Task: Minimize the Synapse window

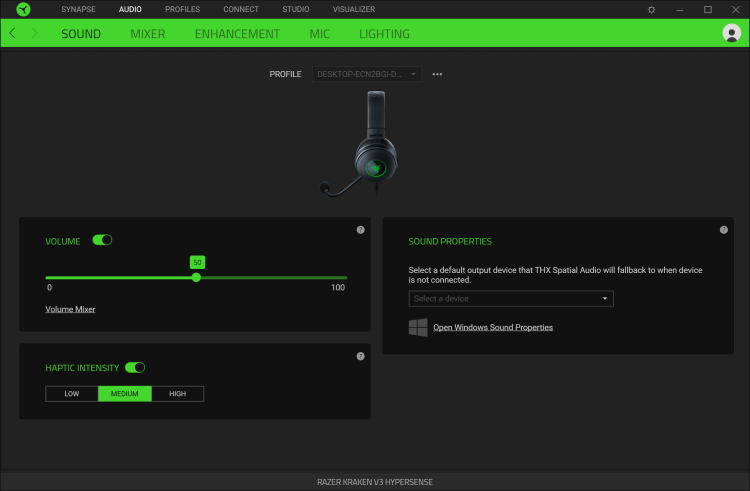Action: click(x=679, y=10)
